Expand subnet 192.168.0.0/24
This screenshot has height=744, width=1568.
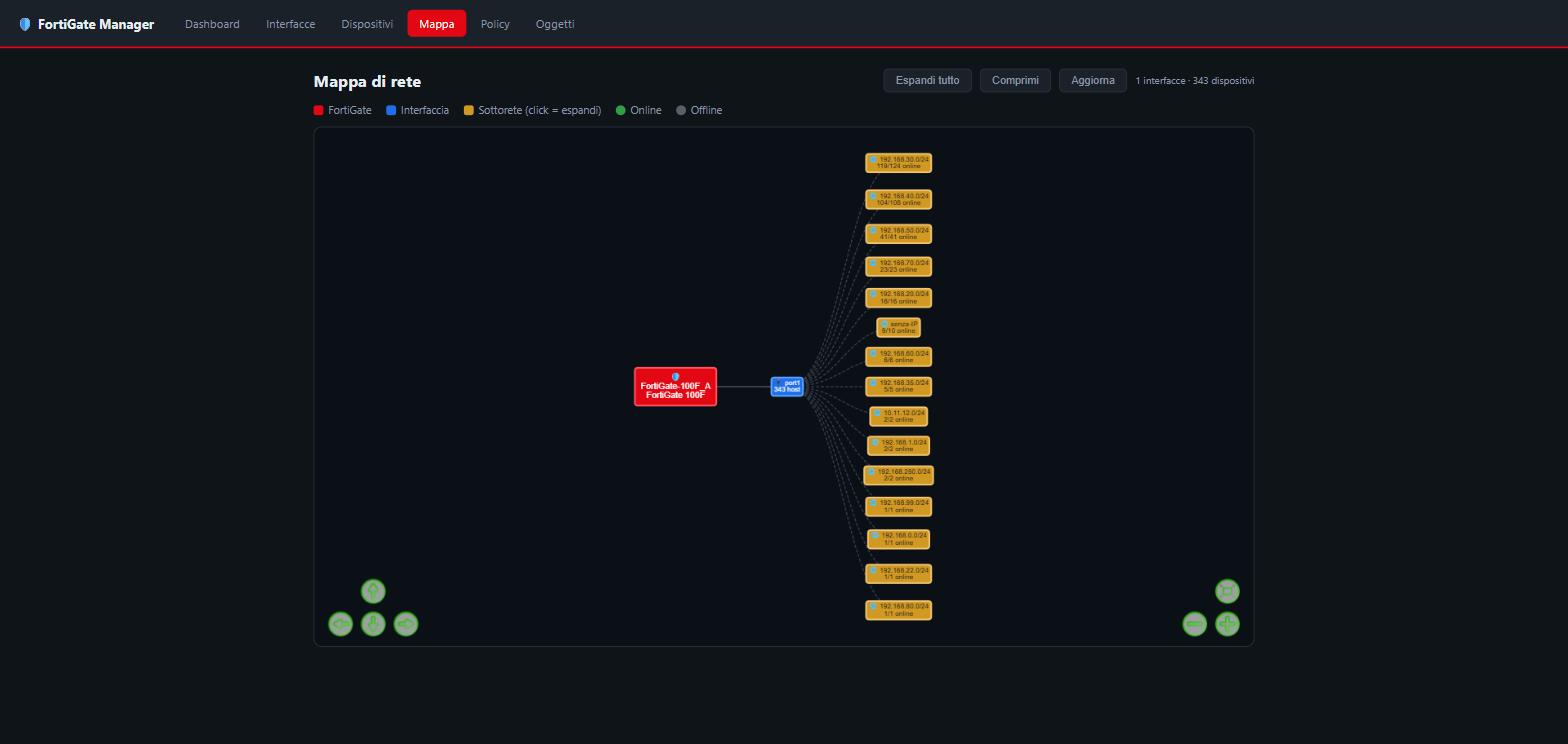pyautogui.click(x=898, y=540)
